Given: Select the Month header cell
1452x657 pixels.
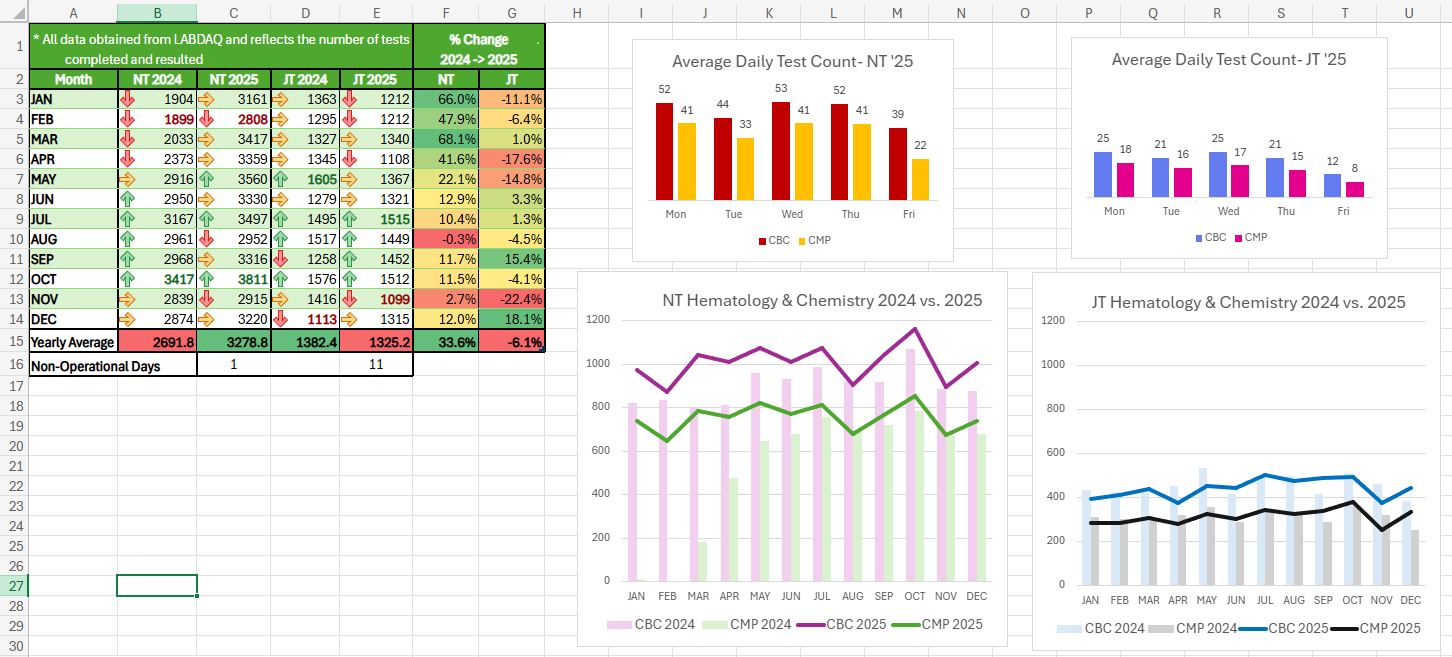Looking at the screenshot, I should click(73, 79).
